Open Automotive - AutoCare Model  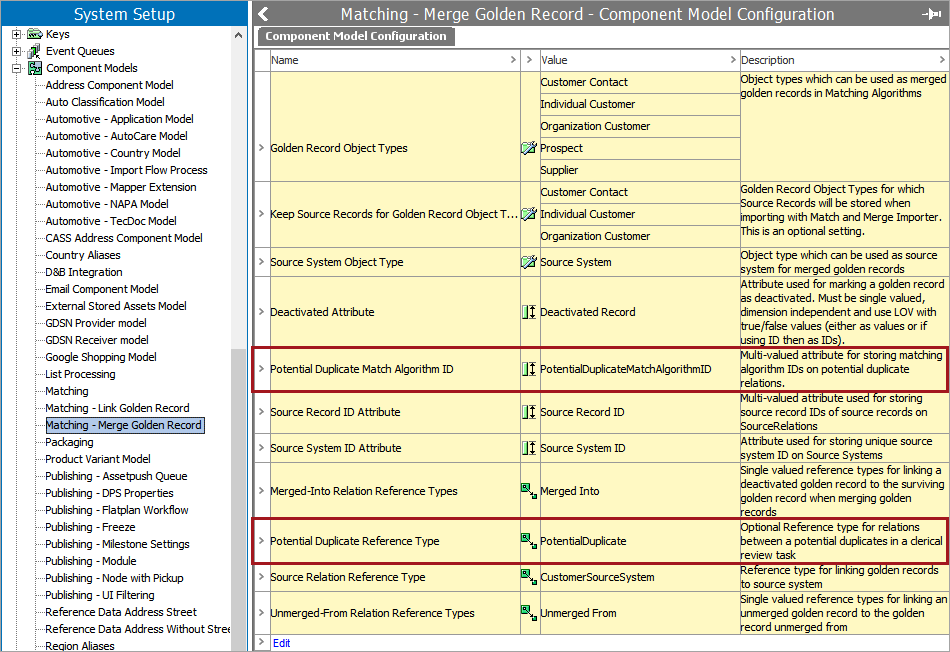click(116, 136)
